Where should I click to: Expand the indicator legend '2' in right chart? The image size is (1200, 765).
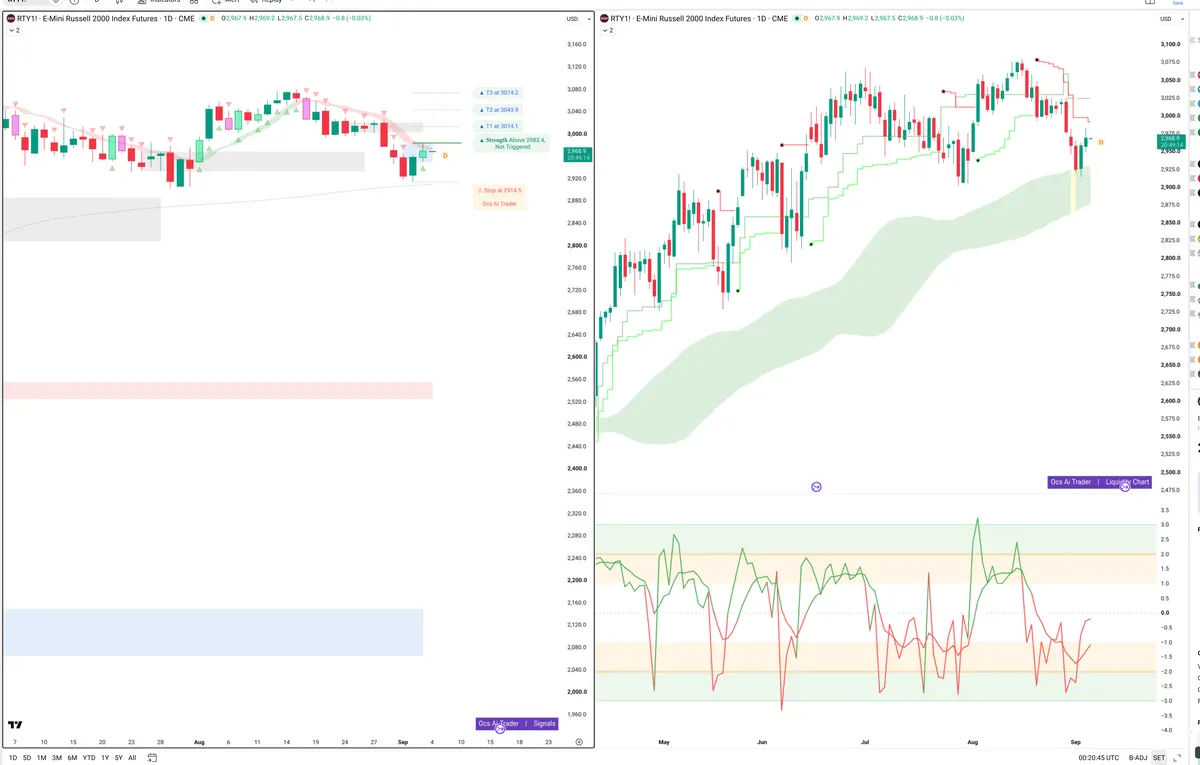click(x=608, y=31)
